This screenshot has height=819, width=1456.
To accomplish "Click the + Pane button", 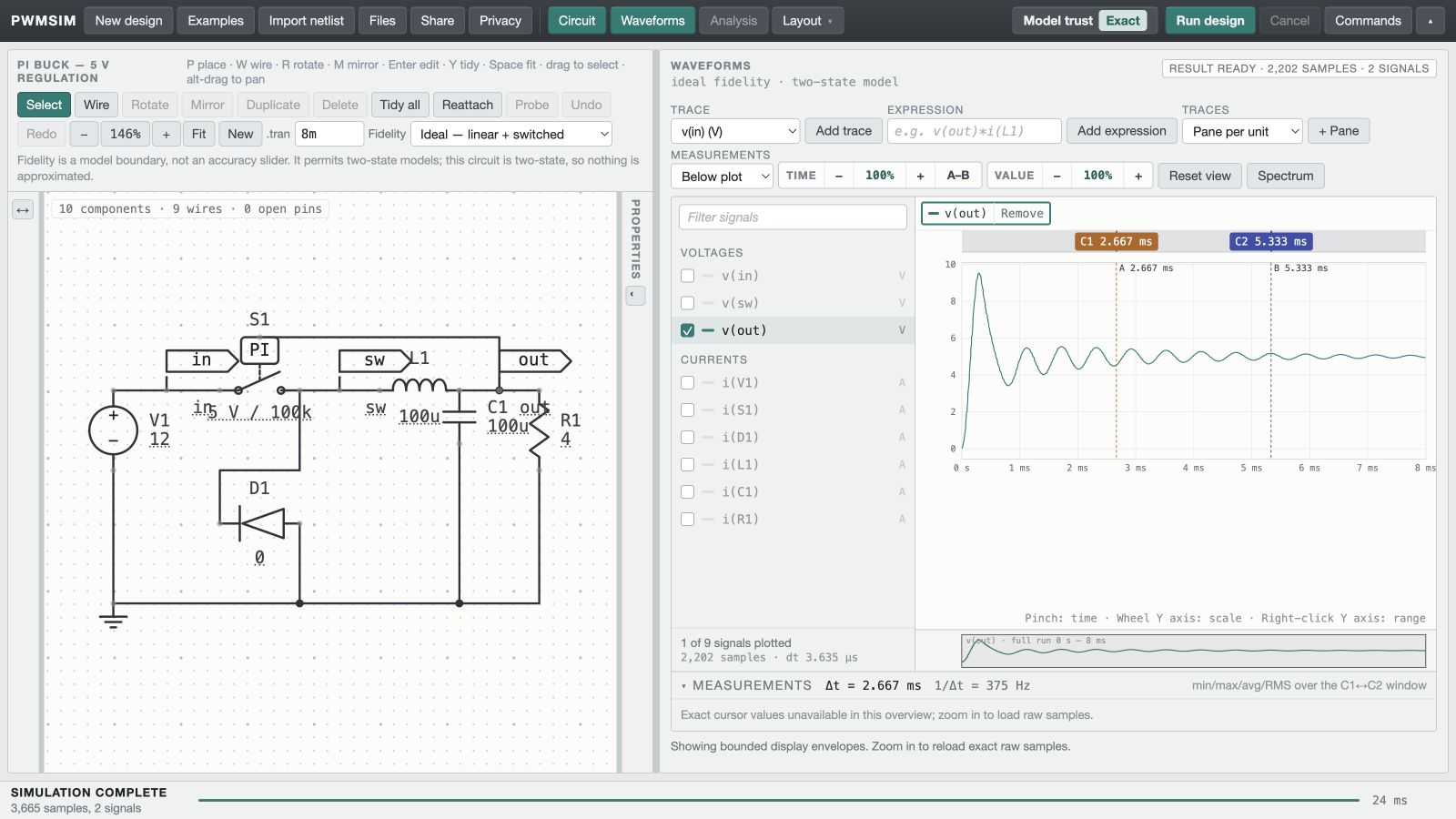I will point(1339,131).
